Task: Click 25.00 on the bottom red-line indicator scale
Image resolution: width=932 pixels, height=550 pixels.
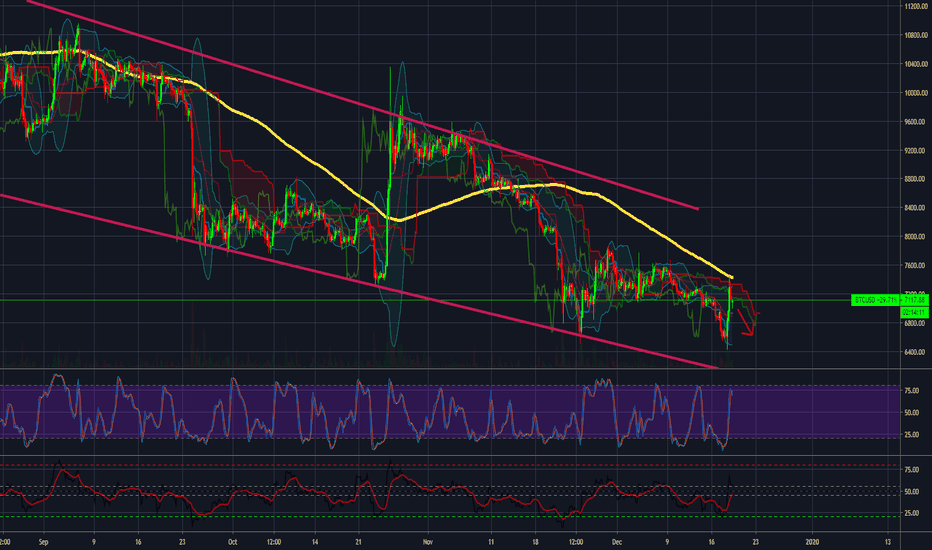Action: point(912,513)
